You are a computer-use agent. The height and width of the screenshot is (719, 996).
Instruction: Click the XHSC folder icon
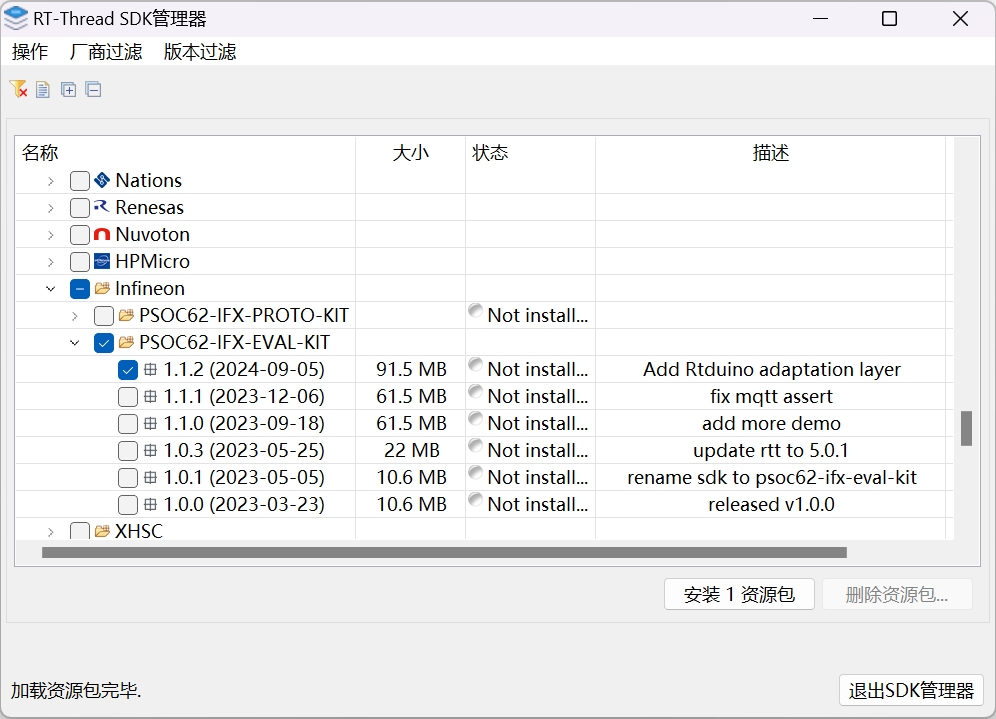tap(102, 531)
